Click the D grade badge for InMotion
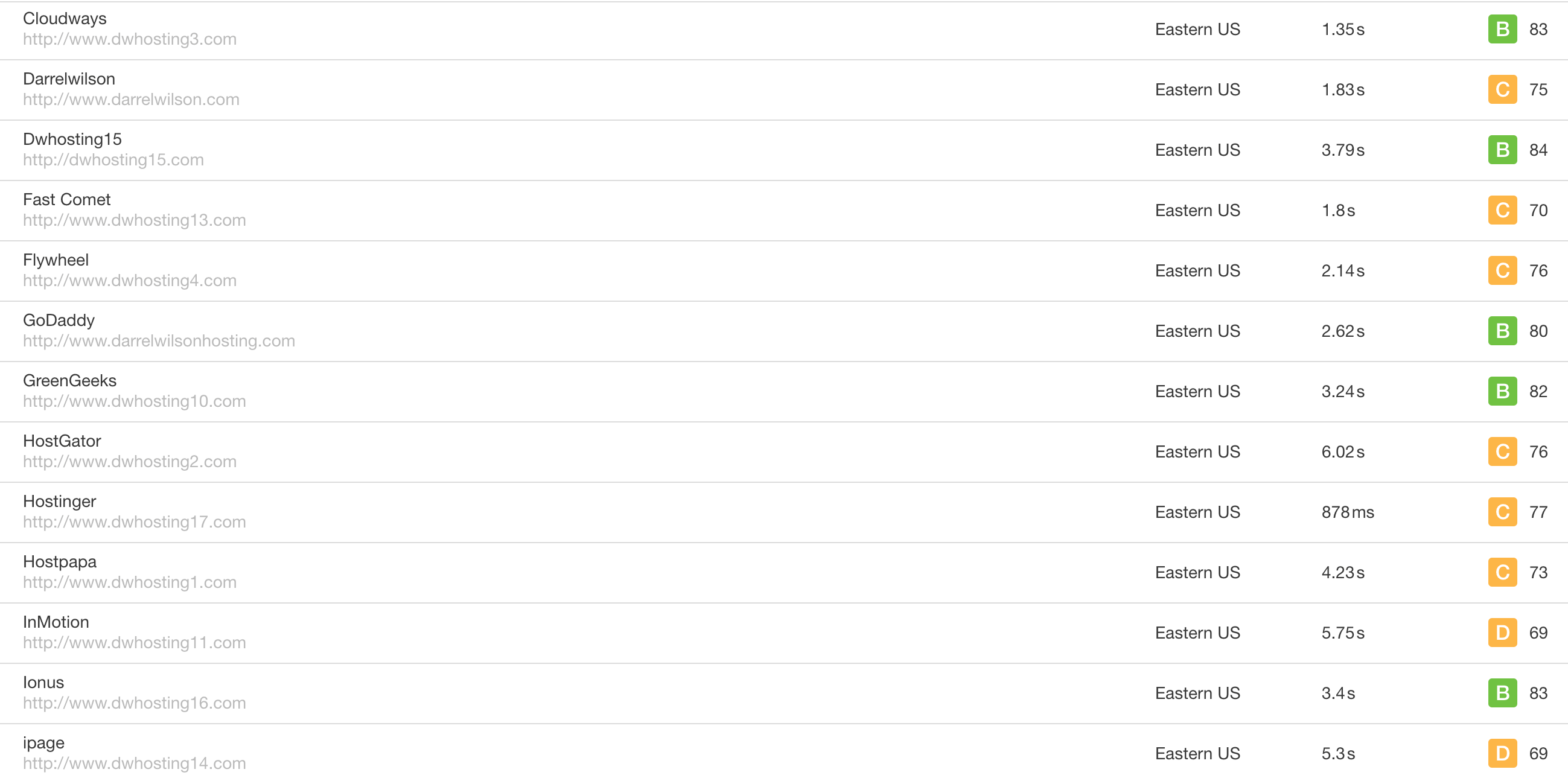This screenshot has height=778, width=1568. coord(1502,633)
